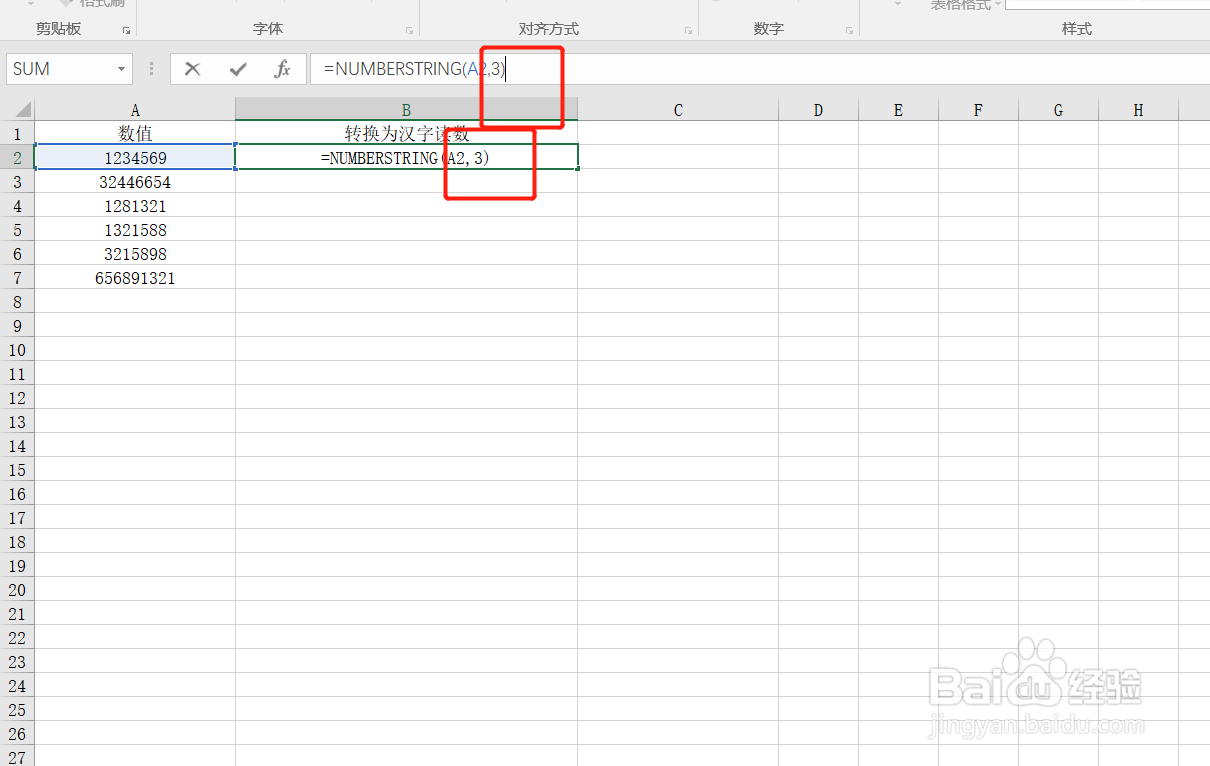Select row 10 header
The height and width of the screenshot is (766, 1210).
point(17,349)
